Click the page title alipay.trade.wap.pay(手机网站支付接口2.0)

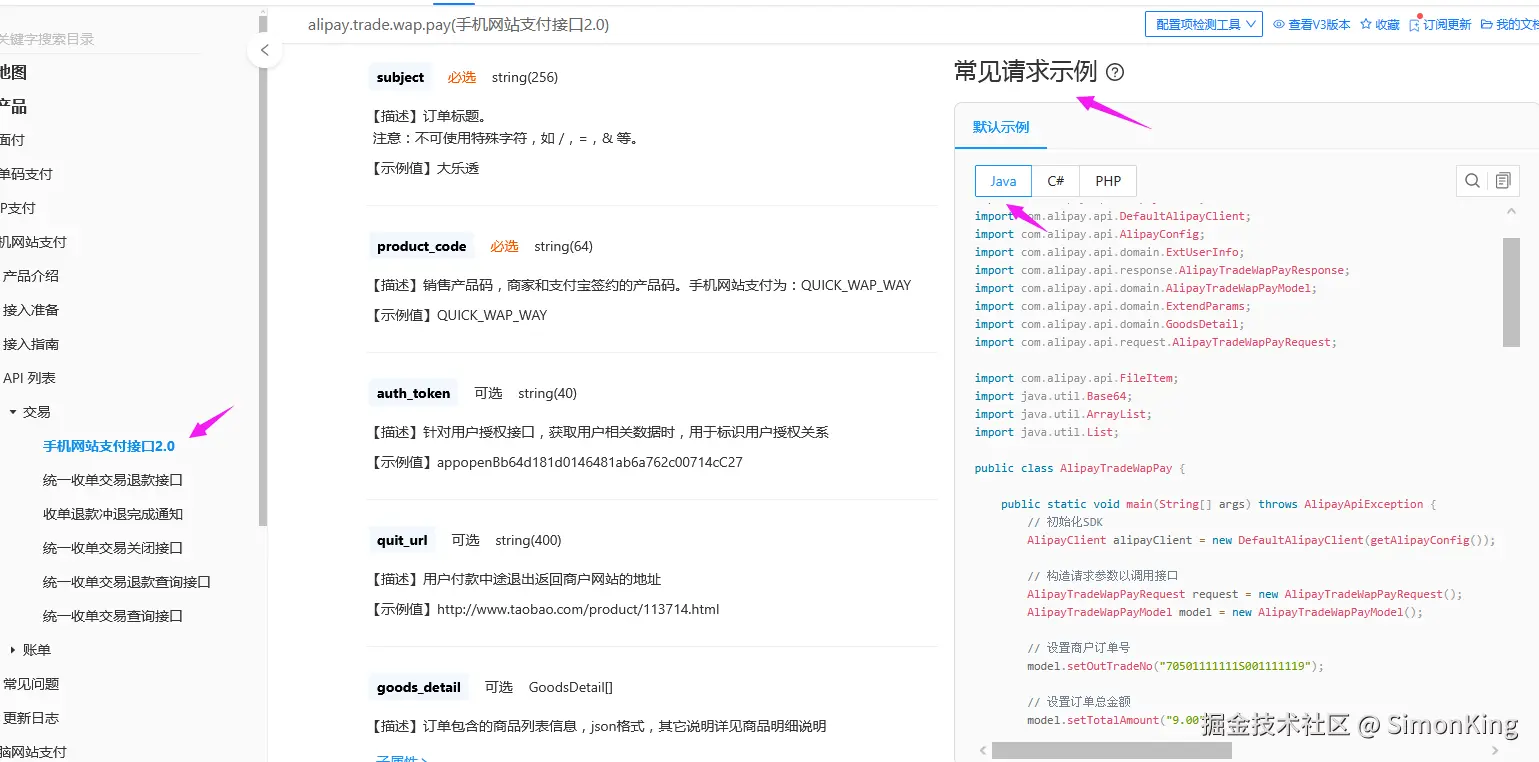pos(458,24)
